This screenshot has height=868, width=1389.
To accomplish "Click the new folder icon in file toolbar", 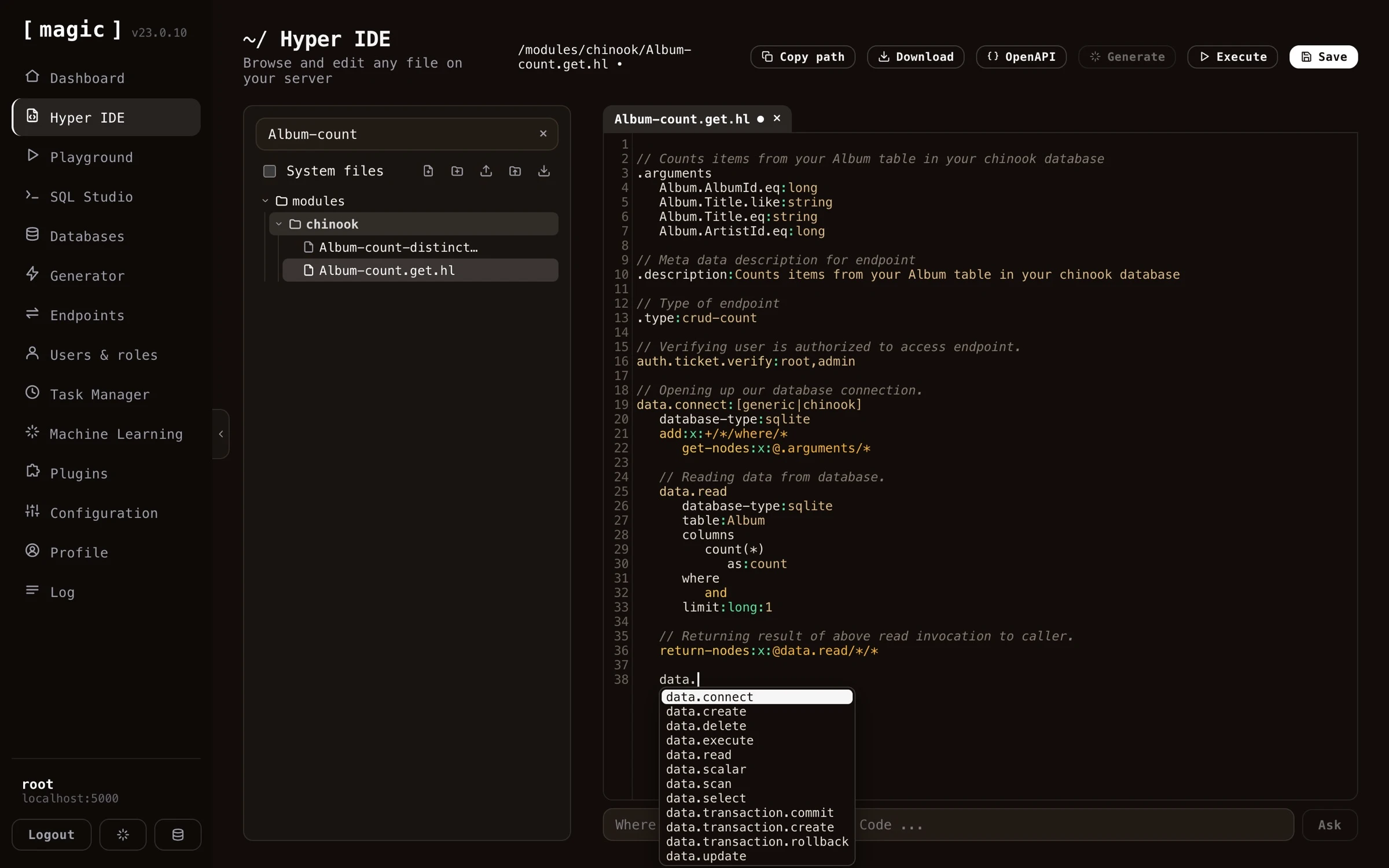I will pyautogui.click(x=457, y=171).
